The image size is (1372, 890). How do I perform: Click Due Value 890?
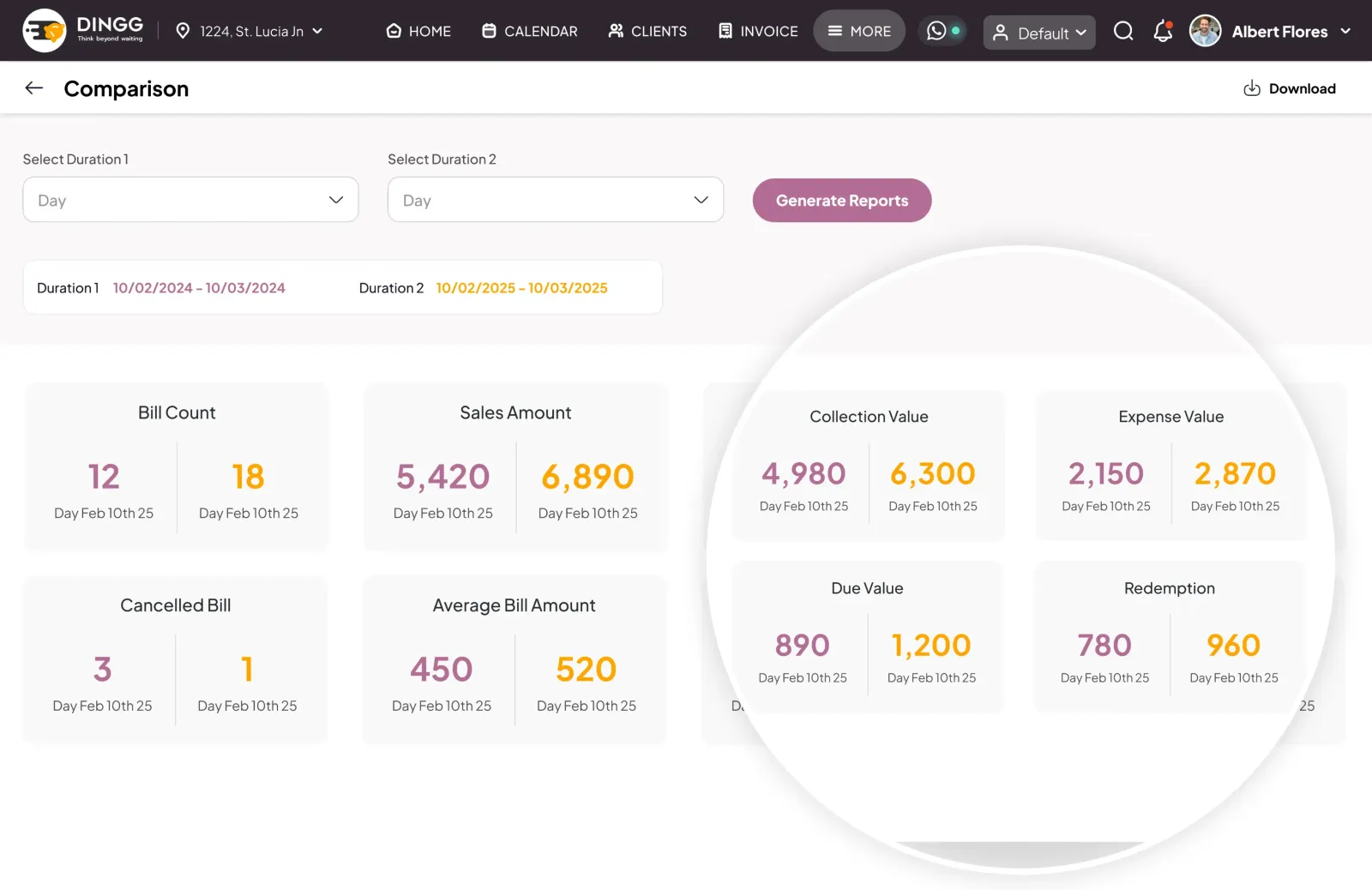[x=803, y=645]
